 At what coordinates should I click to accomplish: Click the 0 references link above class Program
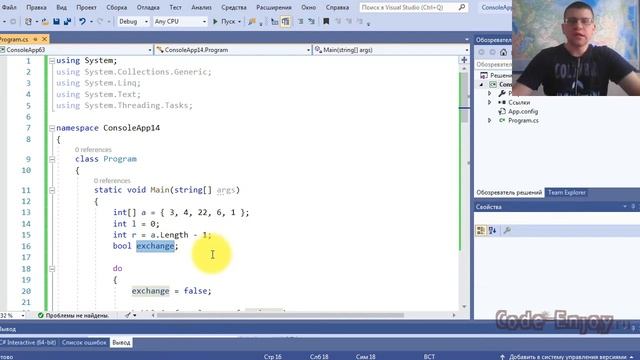point(93,150)
